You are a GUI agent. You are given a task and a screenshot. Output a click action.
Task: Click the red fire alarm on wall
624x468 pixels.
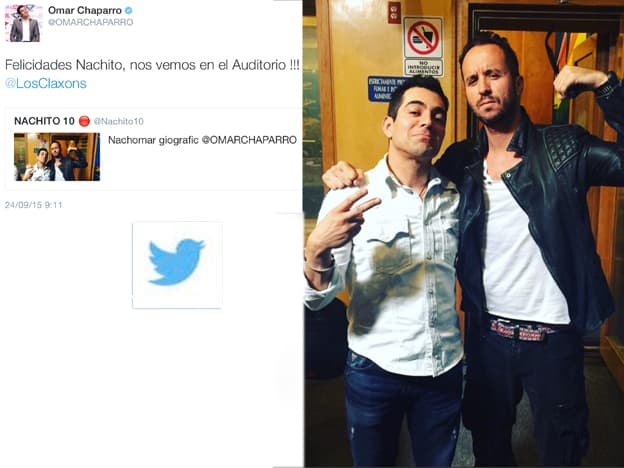(394, 12)
